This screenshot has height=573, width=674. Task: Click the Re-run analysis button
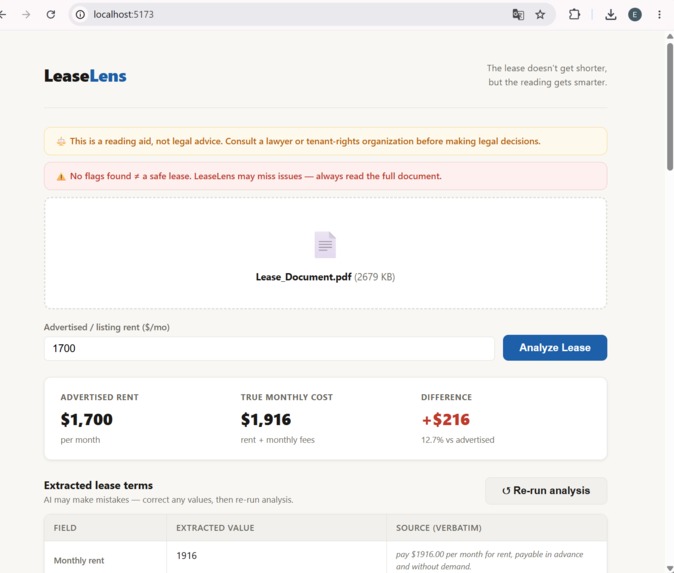(546, 490)
